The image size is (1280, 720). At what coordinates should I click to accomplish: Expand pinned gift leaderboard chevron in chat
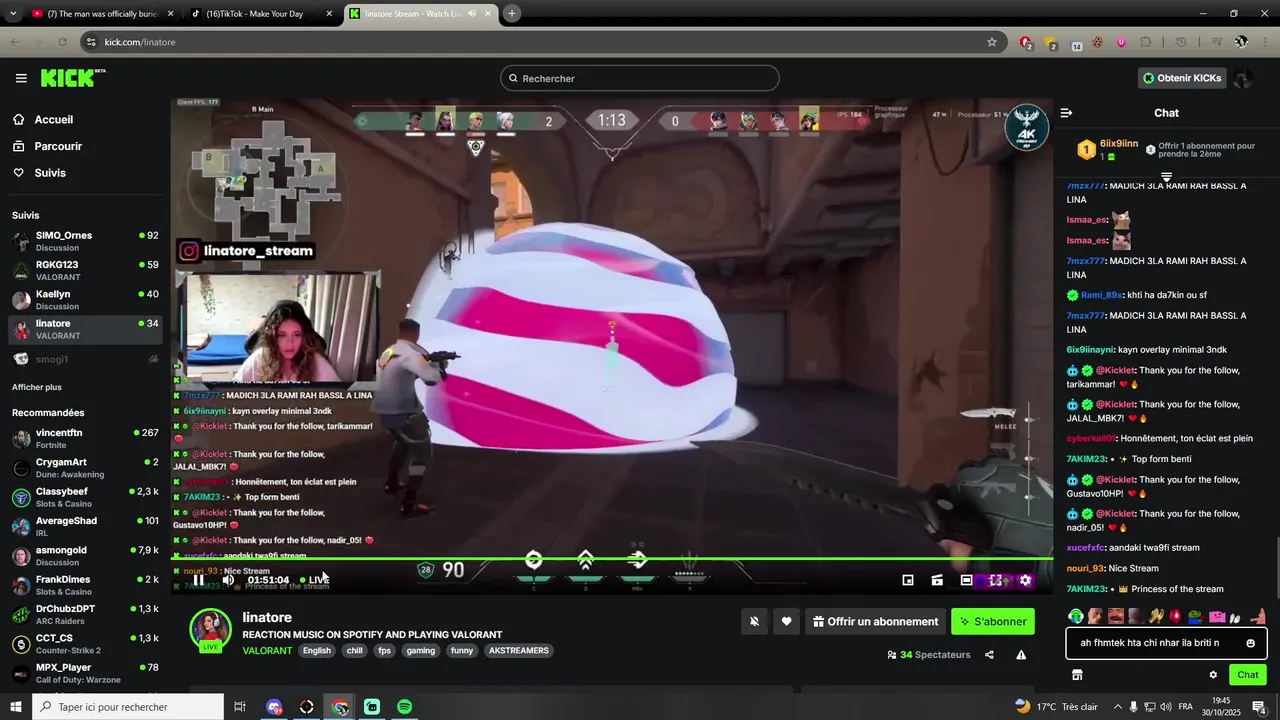(x=1166, y=177)
